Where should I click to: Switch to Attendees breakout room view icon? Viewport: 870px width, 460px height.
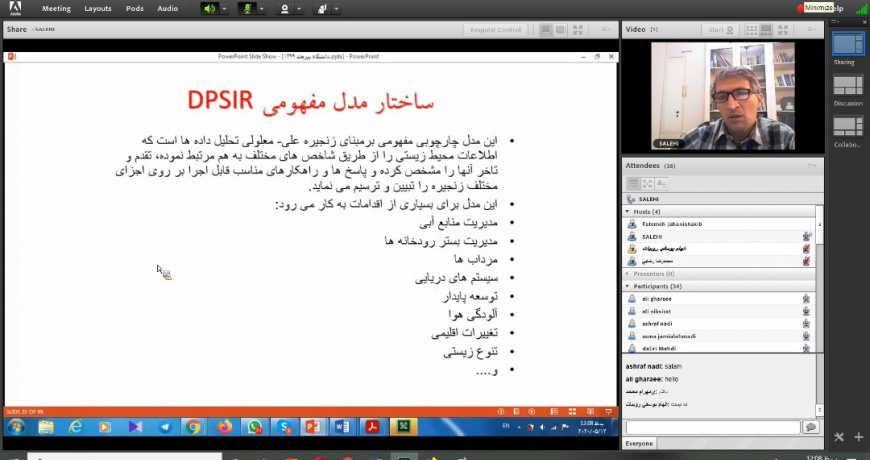click(x=647, y=183)
